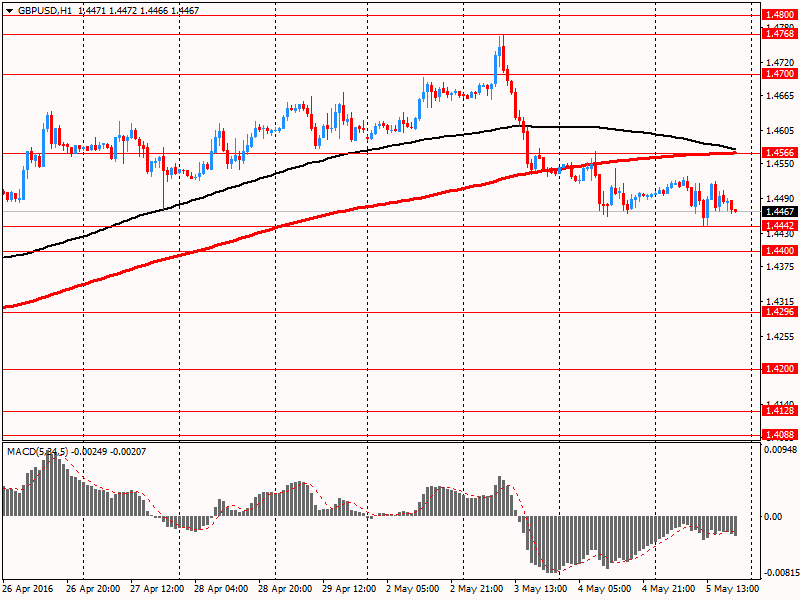The image size is (800, 600).
Task: Select the GBPUSD,H1 chart title text
Action: pyautogui.click(x=44, y=11)
